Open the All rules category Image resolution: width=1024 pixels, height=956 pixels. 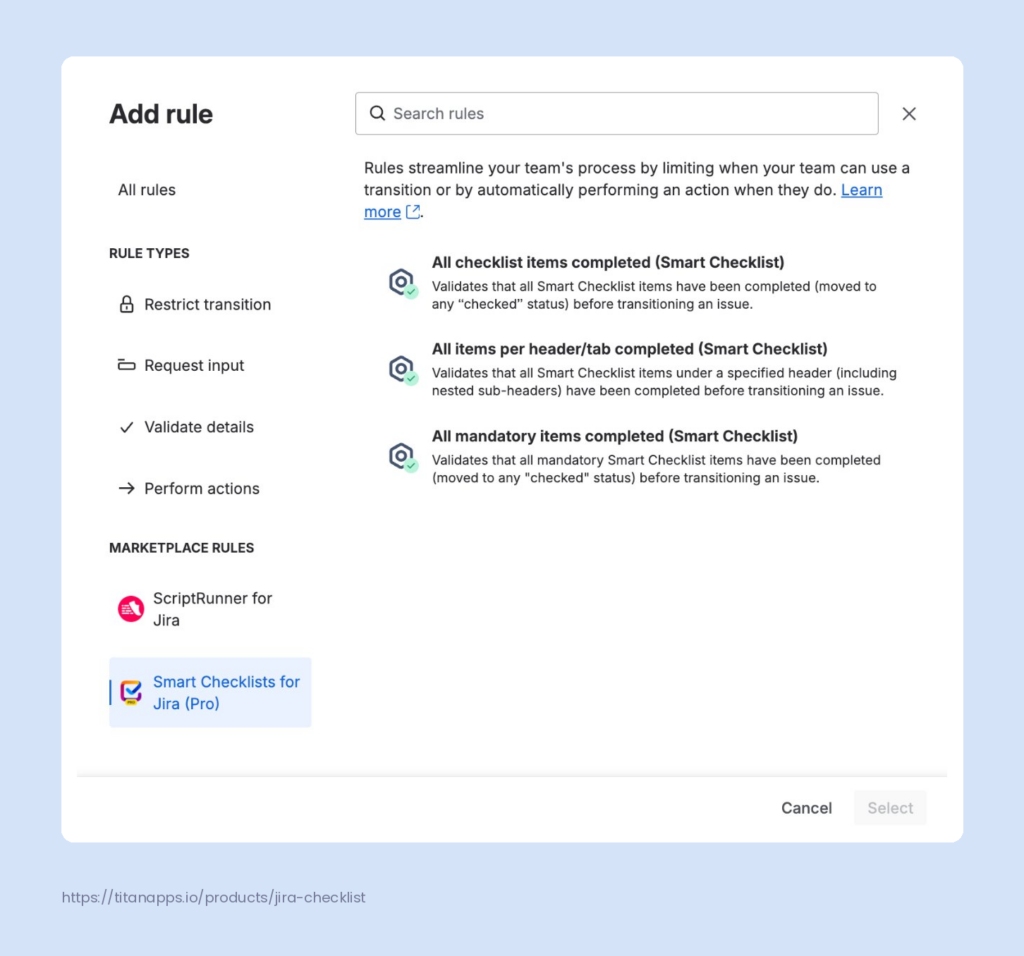click(x=147, y=190)
